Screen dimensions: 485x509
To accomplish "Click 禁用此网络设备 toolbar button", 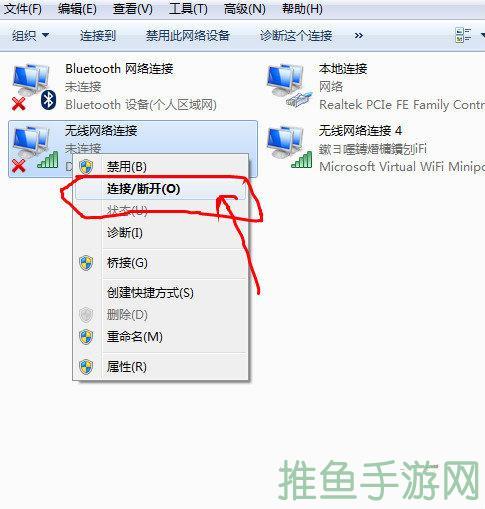I will [188, 35].
